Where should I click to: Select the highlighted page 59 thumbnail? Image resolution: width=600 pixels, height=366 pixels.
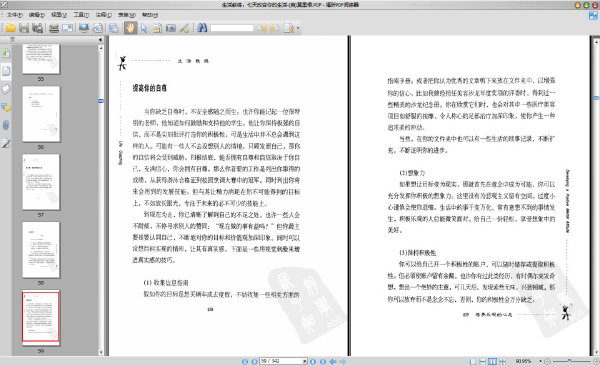click(x=41, y=317)
